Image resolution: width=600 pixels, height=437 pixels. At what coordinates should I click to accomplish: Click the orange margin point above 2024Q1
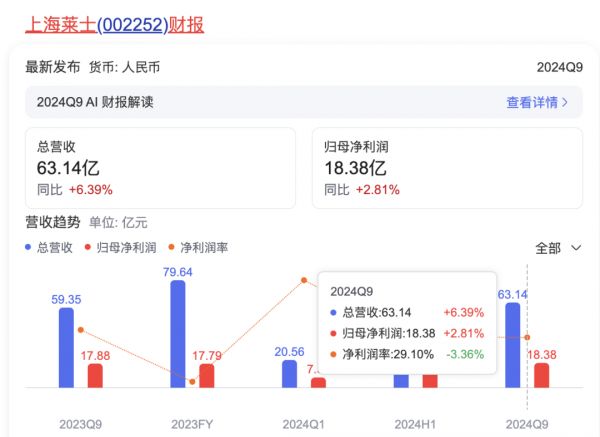(304, 280)
